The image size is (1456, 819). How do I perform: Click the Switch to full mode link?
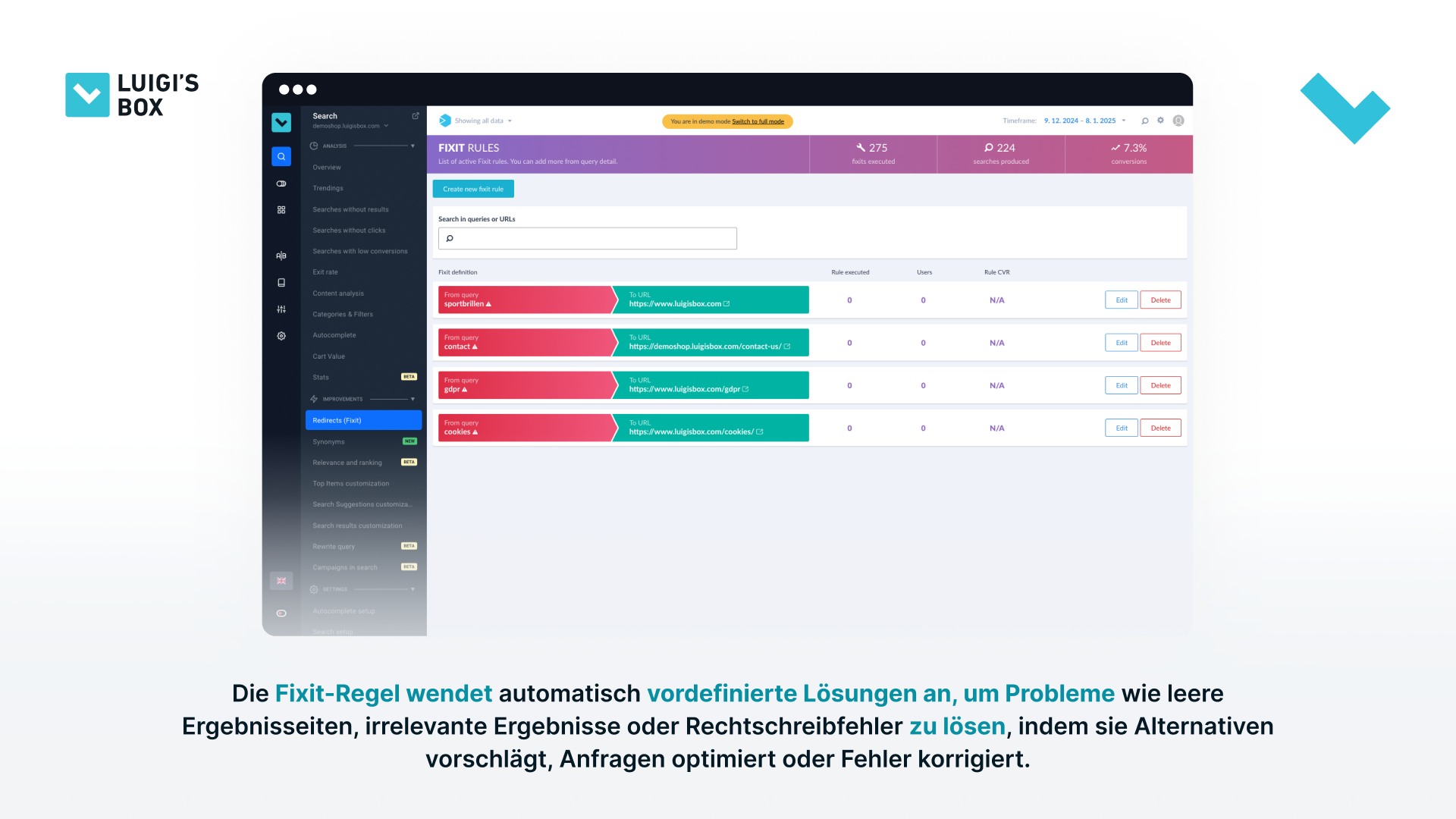[758, 121]
